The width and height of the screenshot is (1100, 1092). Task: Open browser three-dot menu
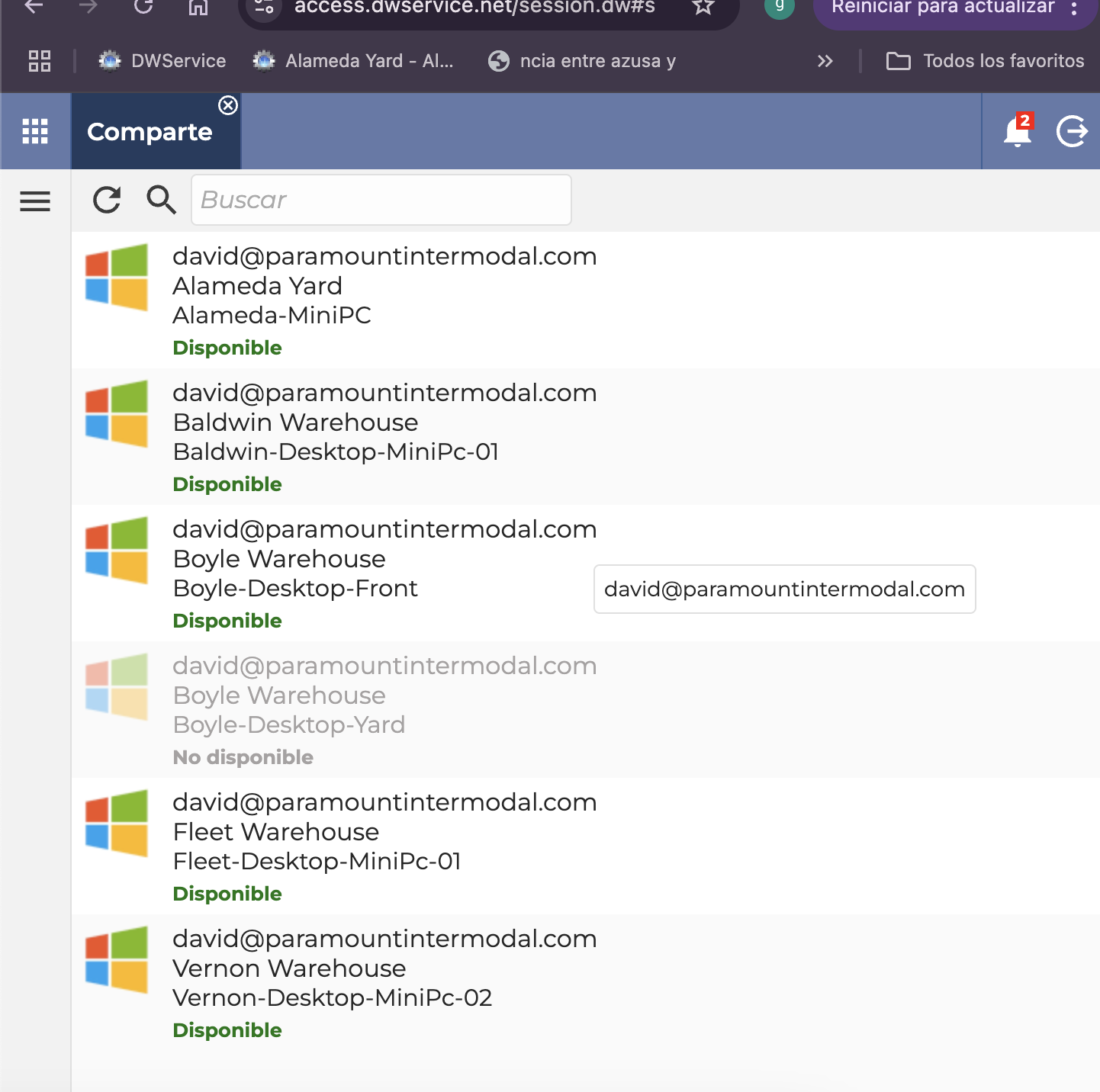[x=1074, y=8]
